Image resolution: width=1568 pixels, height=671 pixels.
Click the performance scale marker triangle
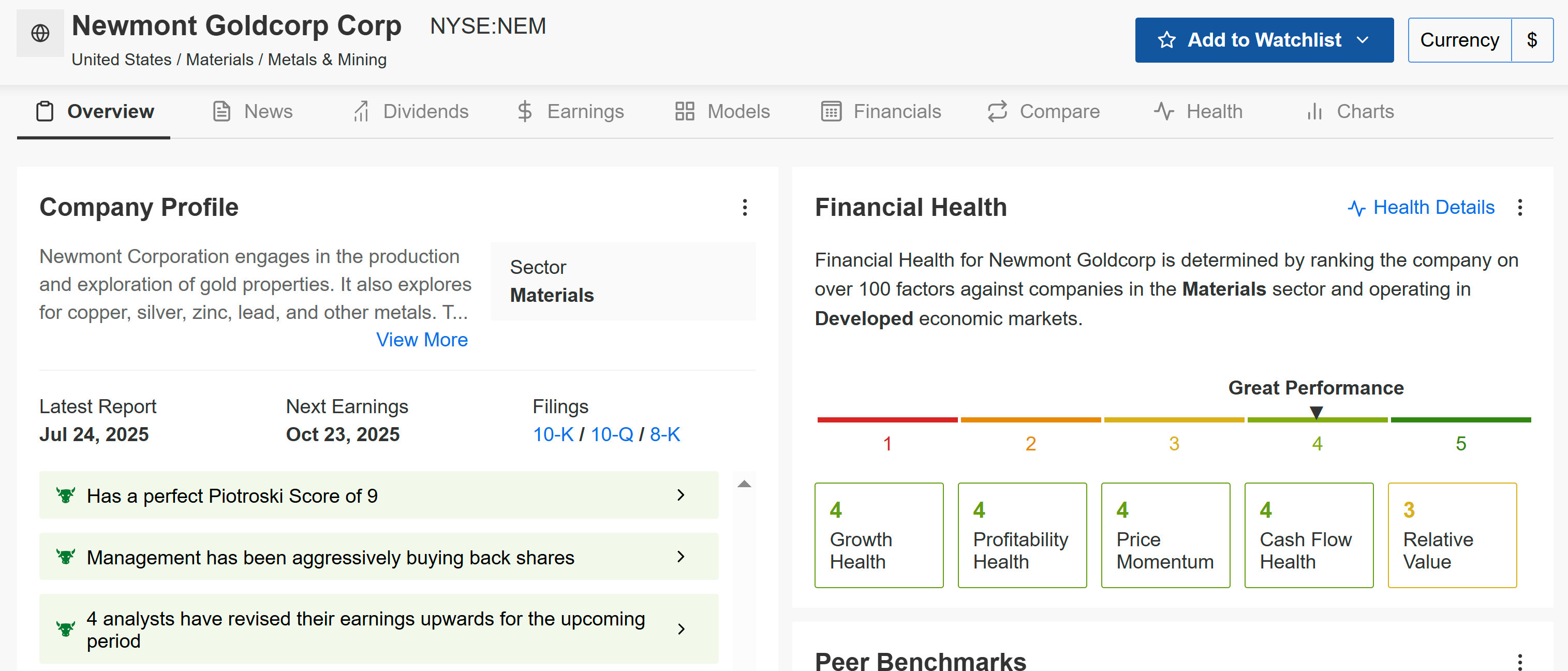(x=1316, y=413)
